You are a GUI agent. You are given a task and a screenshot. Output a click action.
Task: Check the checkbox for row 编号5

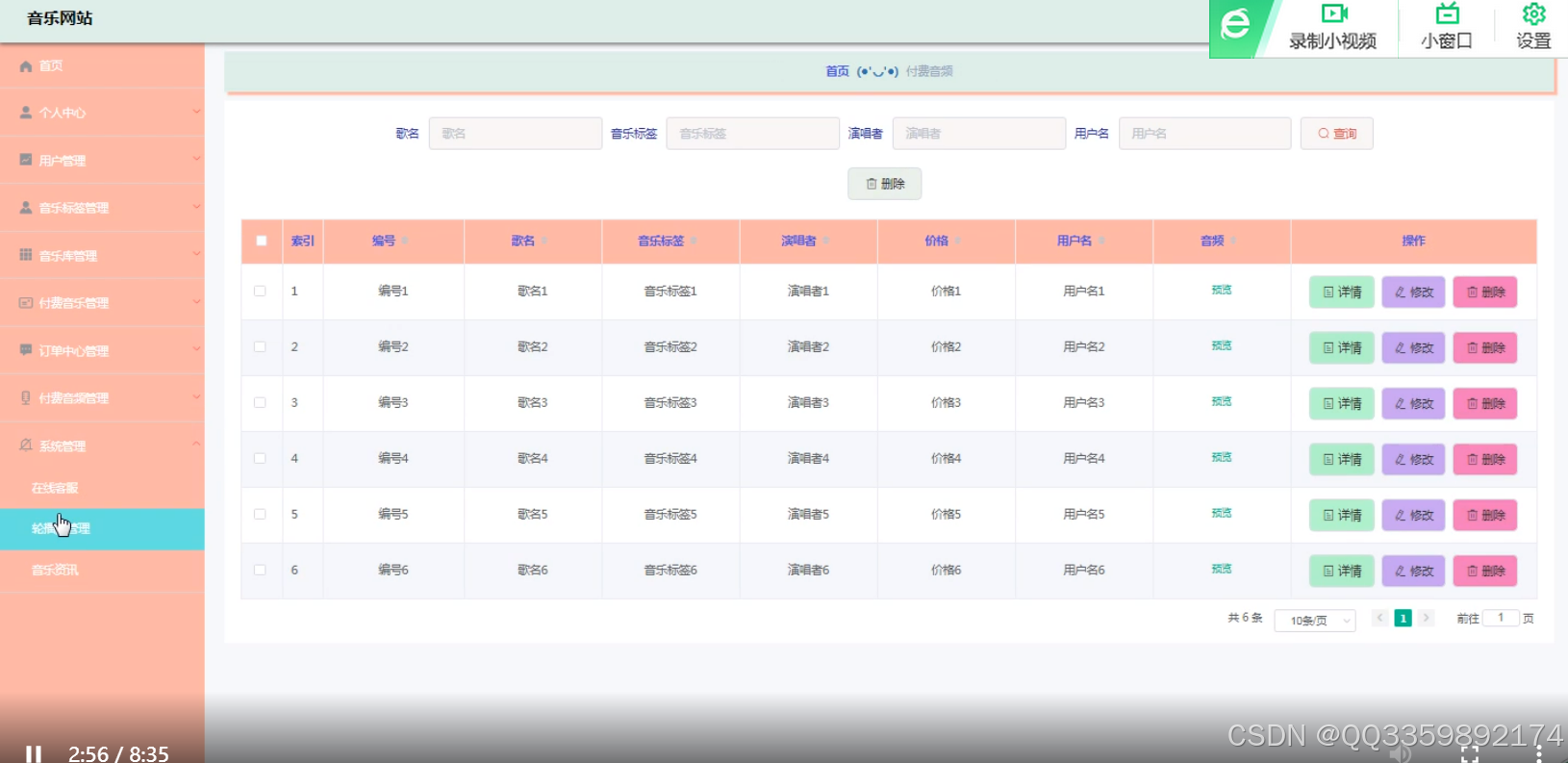point(260,514)
